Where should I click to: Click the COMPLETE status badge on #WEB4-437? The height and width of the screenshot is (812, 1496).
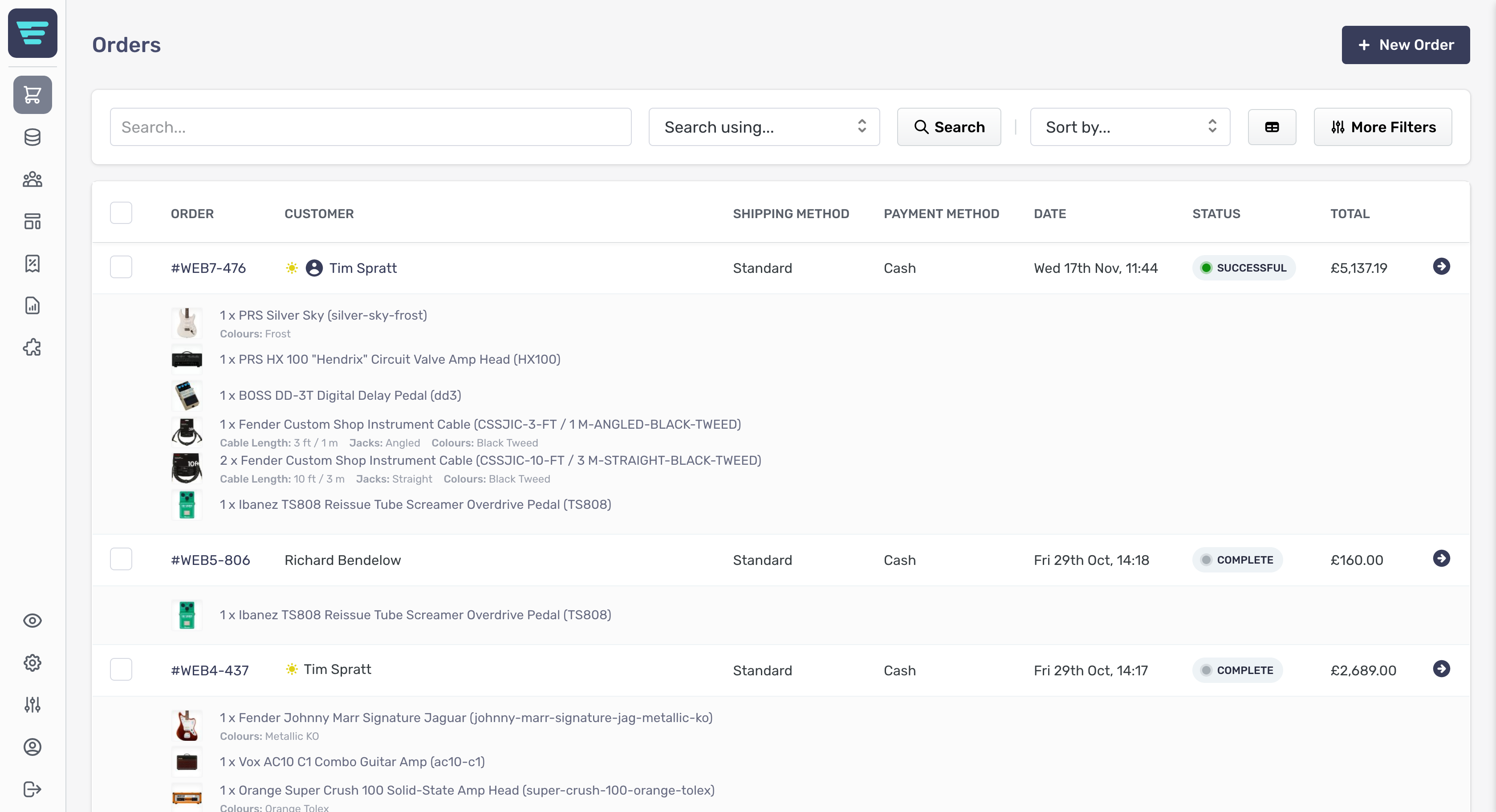tap(1238, 670)
